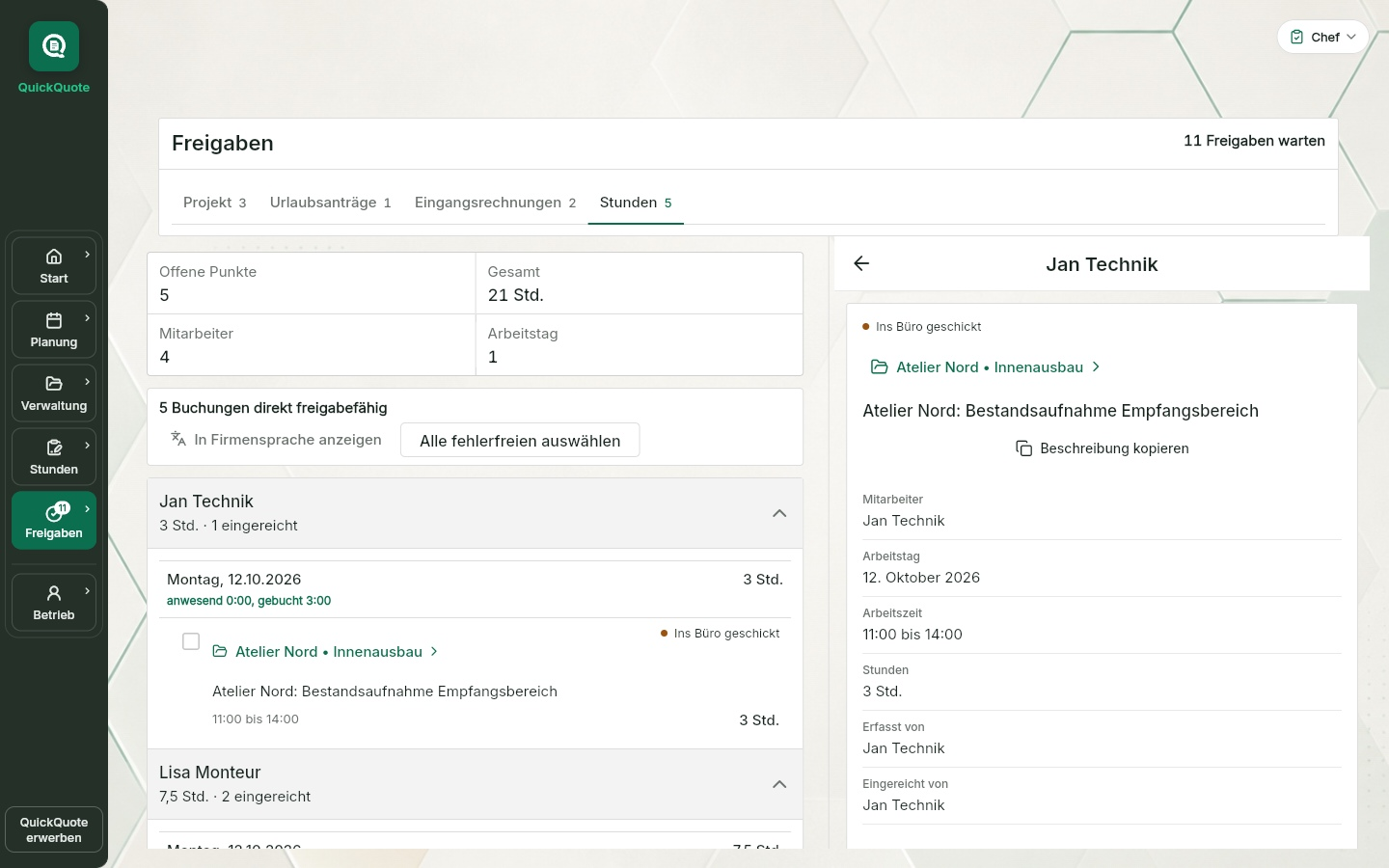Viewport: 1389px width, 868px height.
Task: Click the QuickQuote logo icon
Action: click(x=54, y=46)
